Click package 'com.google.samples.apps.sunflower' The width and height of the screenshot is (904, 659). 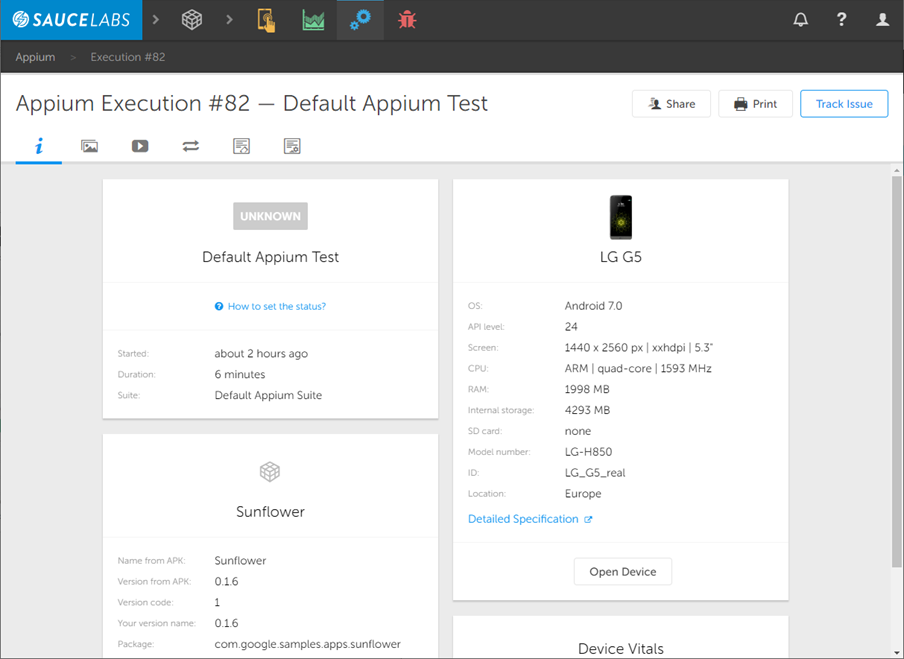(x=307, y=644)
